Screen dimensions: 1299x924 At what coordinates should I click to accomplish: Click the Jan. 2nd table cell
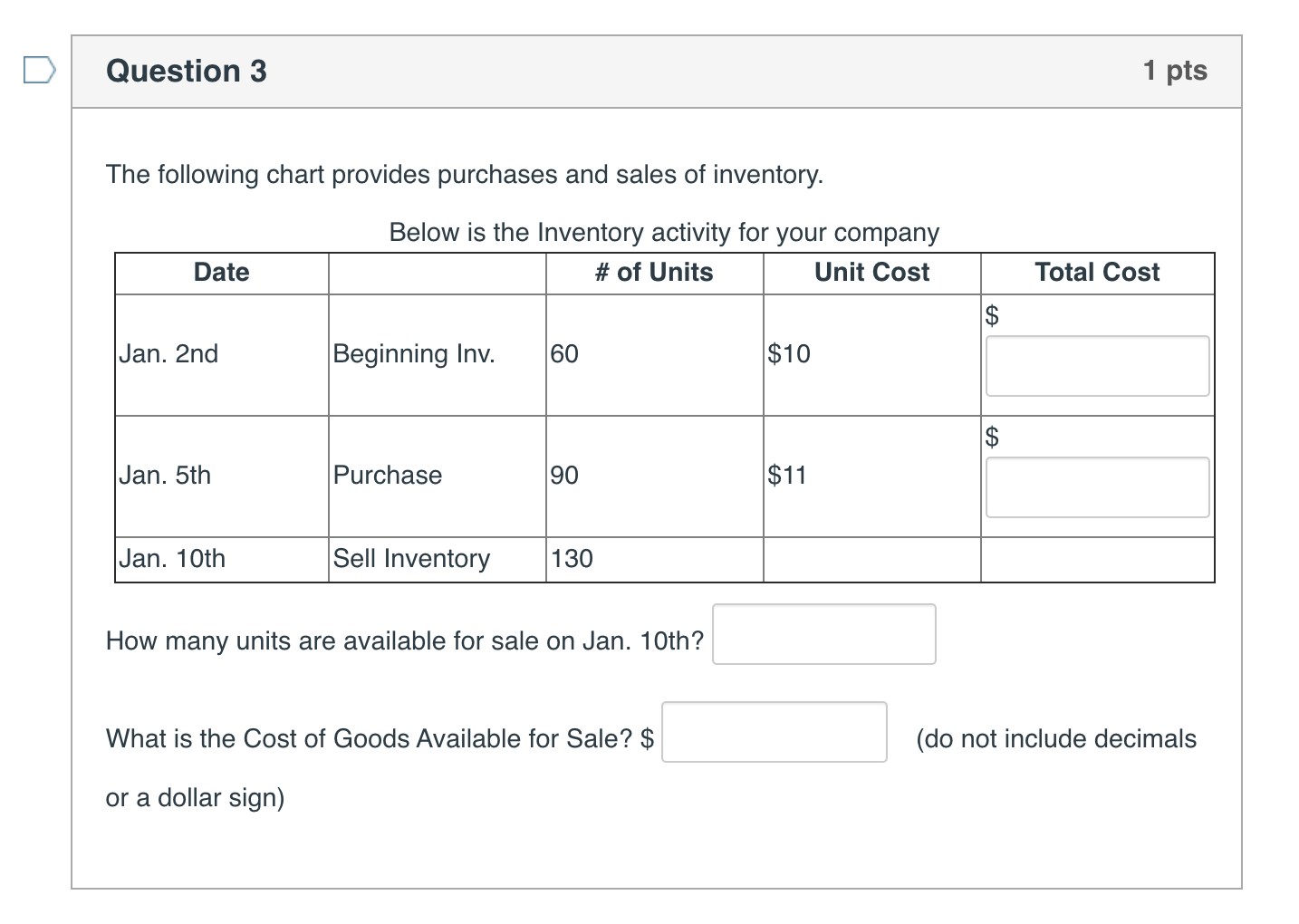[x=169, y=354]
